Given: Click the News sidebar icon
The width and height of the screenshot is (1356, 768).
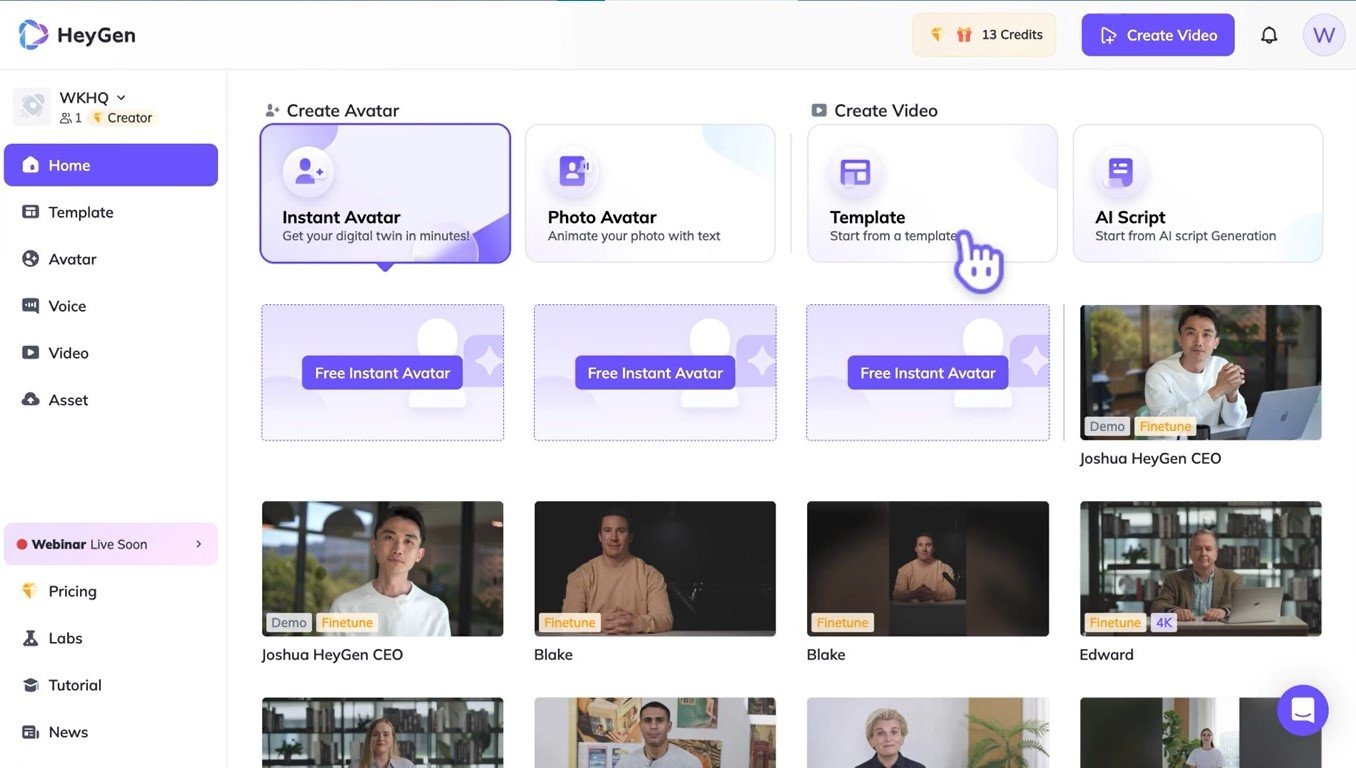Looking at the screenshot, I should tap(30, 732).
